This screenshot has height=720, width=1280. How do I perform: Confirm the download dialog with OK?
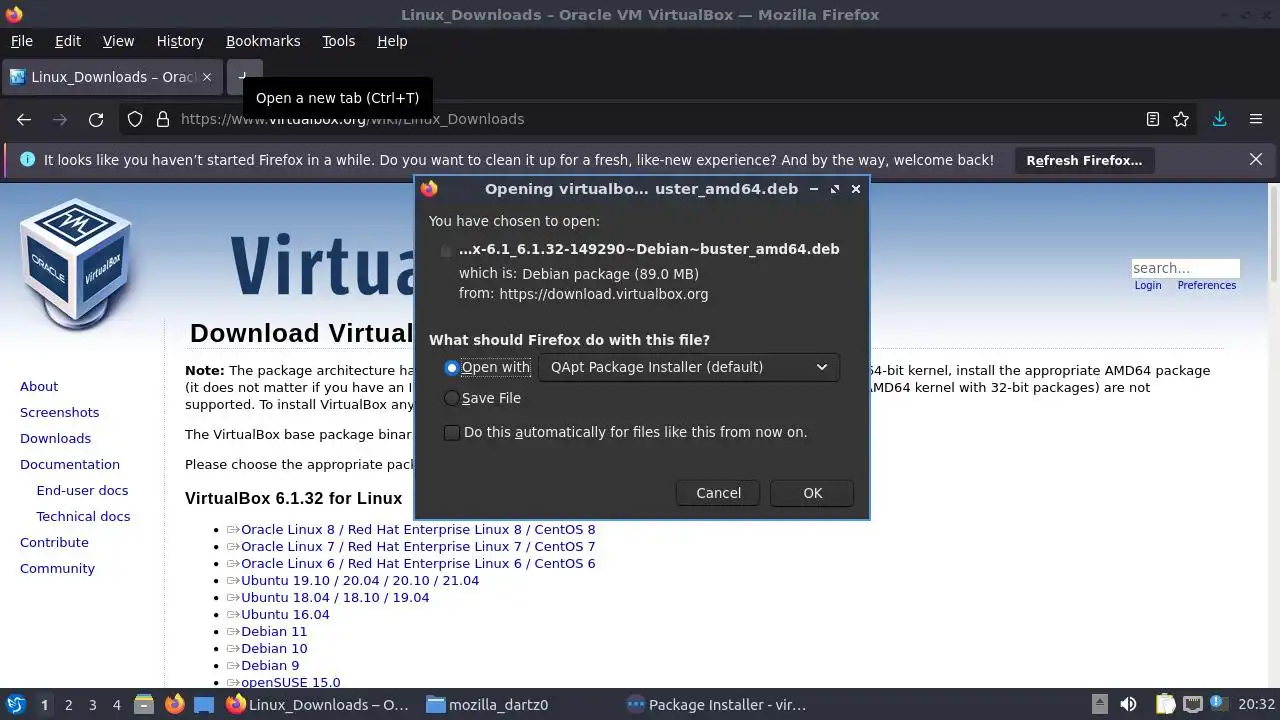coord(812,493)
